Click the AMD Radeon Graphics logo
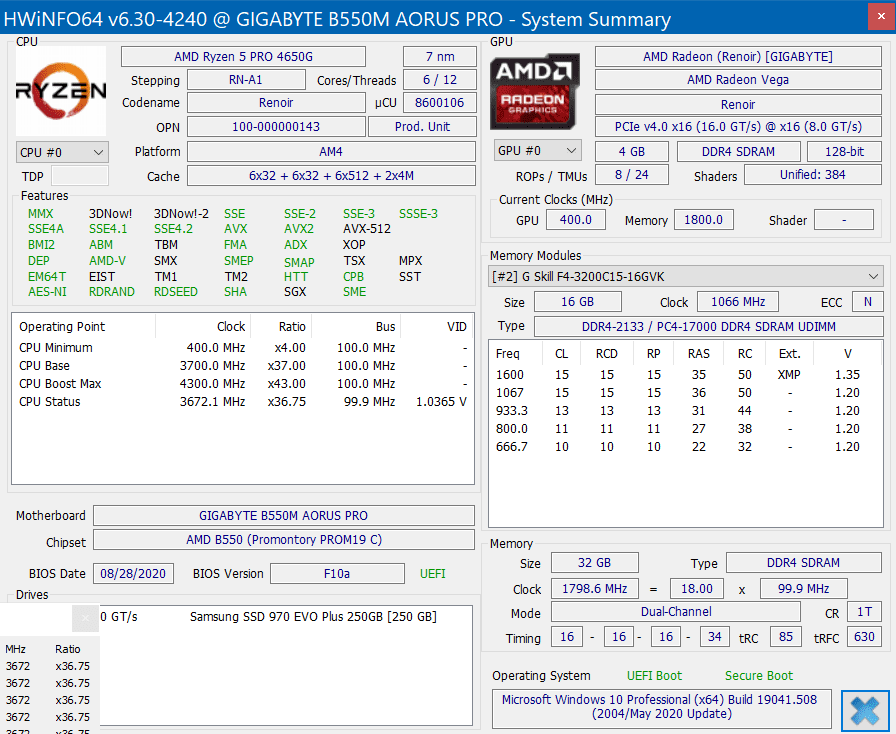Viewport: 896px width, 734px height. 535,91
